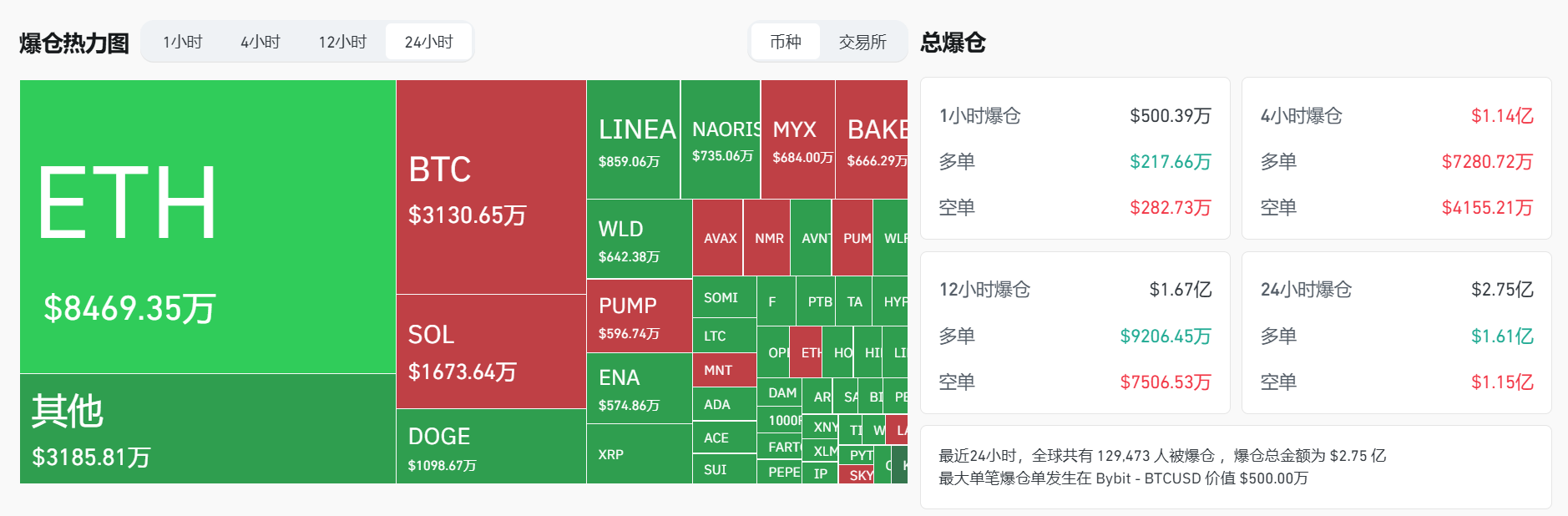Toggle heatmap view to 交易所

[x=862, y=42]
